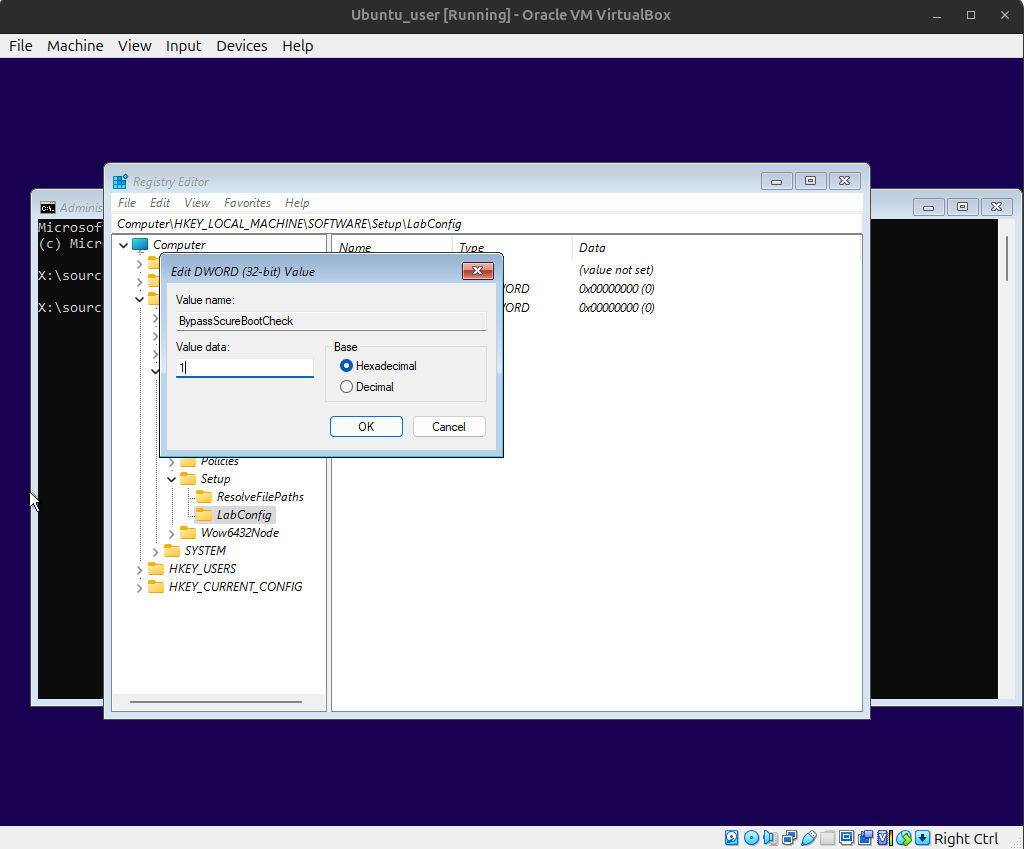Click the LabConfig folder icon

[x=204, y=515]
